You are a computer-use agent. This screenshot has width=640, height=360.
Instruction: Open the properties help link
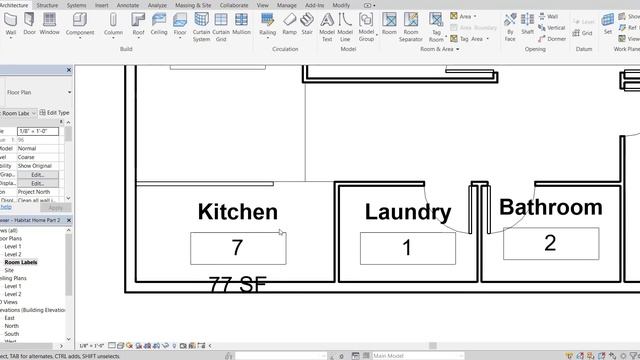5,207
